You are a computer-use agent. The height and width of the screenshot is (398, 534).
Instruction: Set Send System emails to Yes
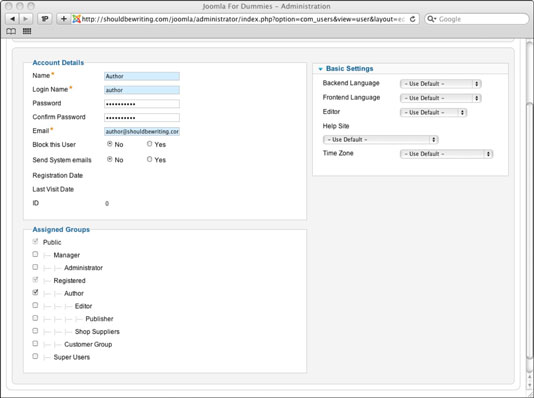[150, 159]
